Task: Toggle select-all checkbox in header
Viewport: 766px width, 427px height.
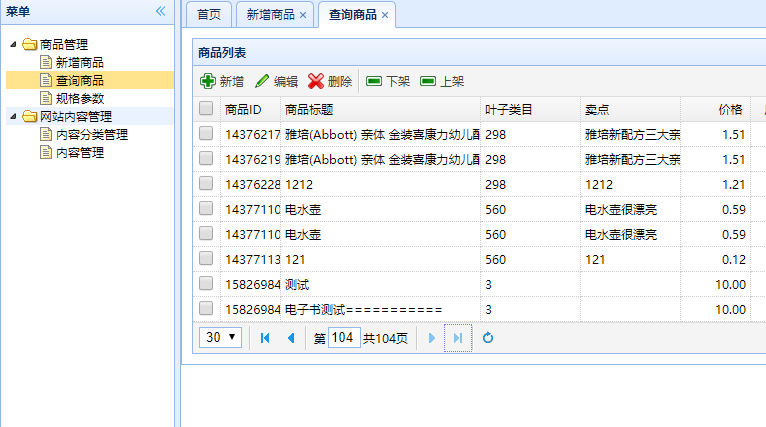Action: click(x=206, y=108)
